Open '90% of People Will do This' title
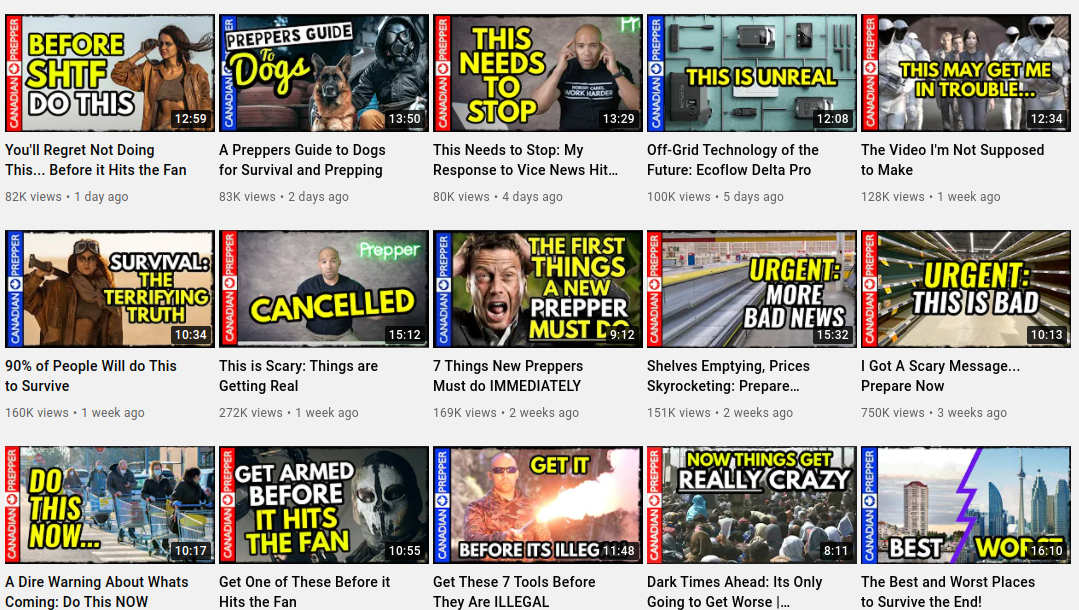The image size is (1079, 610). tap(91, 376)
